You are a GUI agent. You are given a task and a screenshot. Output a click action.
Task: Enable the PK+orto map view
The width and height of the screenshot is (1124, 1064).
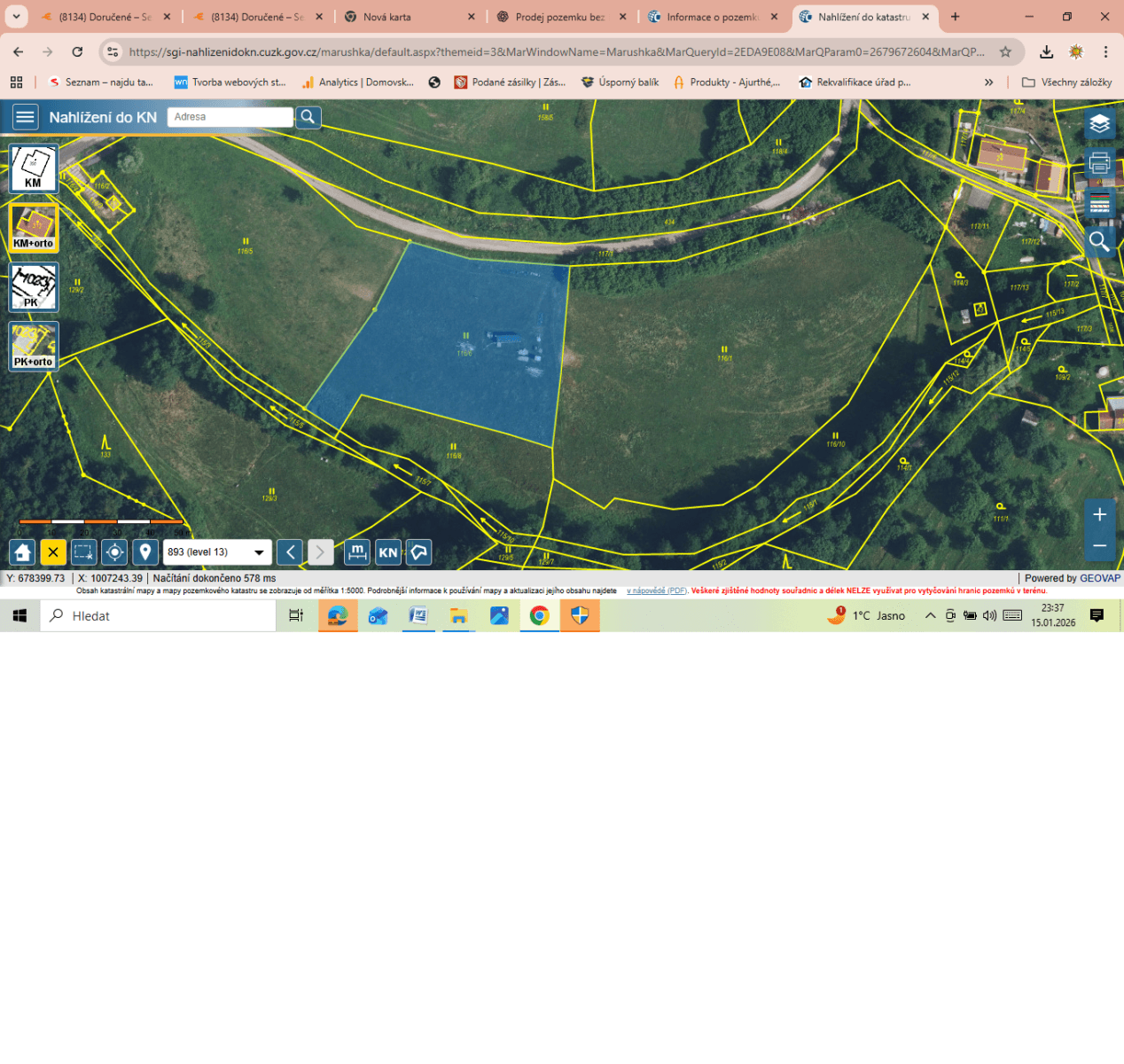[x=33, y=346]
